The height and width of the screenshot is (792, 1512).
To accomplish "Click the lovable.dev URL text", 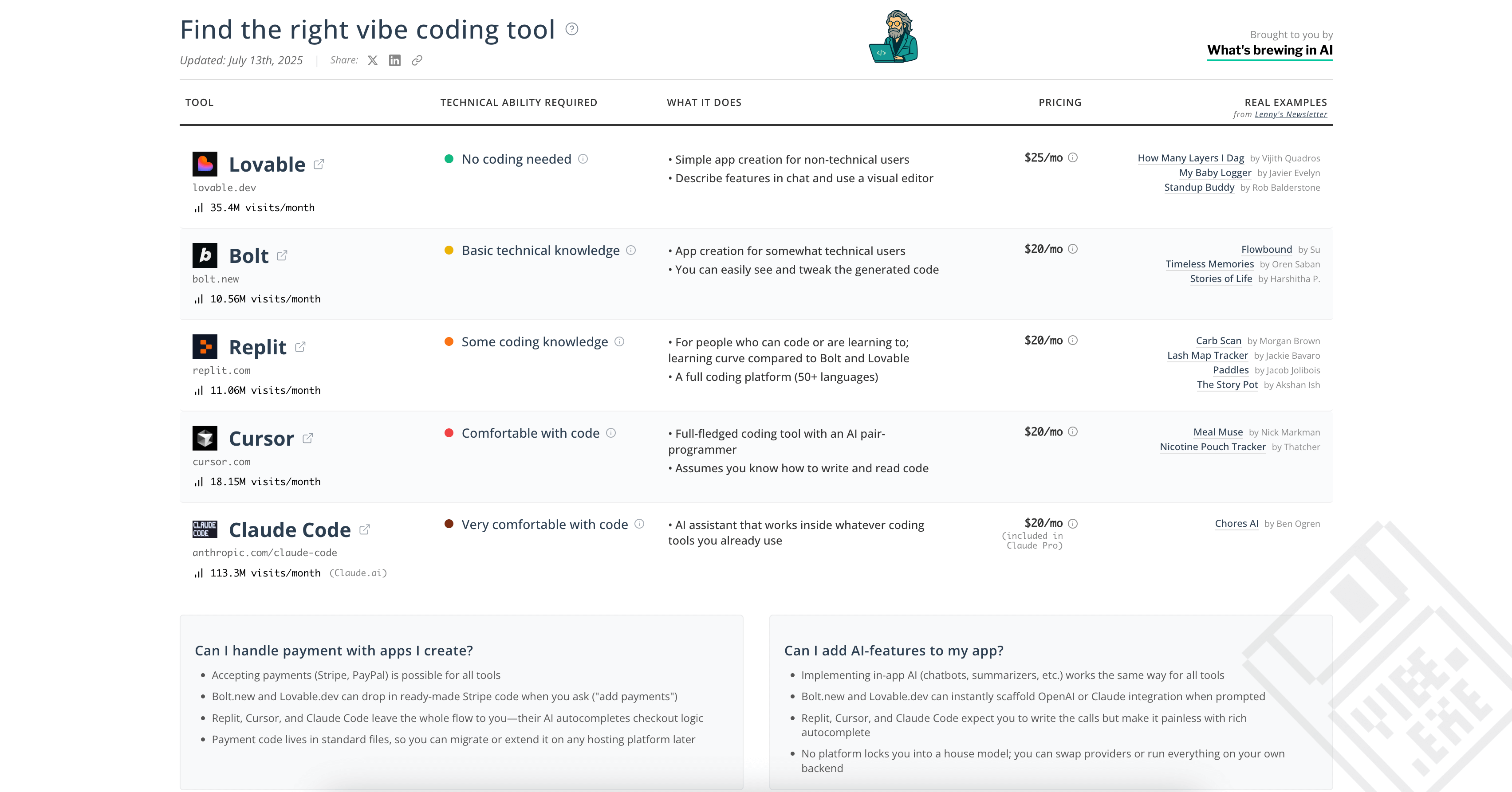I will pyautogui.click(x=224, y=188).
